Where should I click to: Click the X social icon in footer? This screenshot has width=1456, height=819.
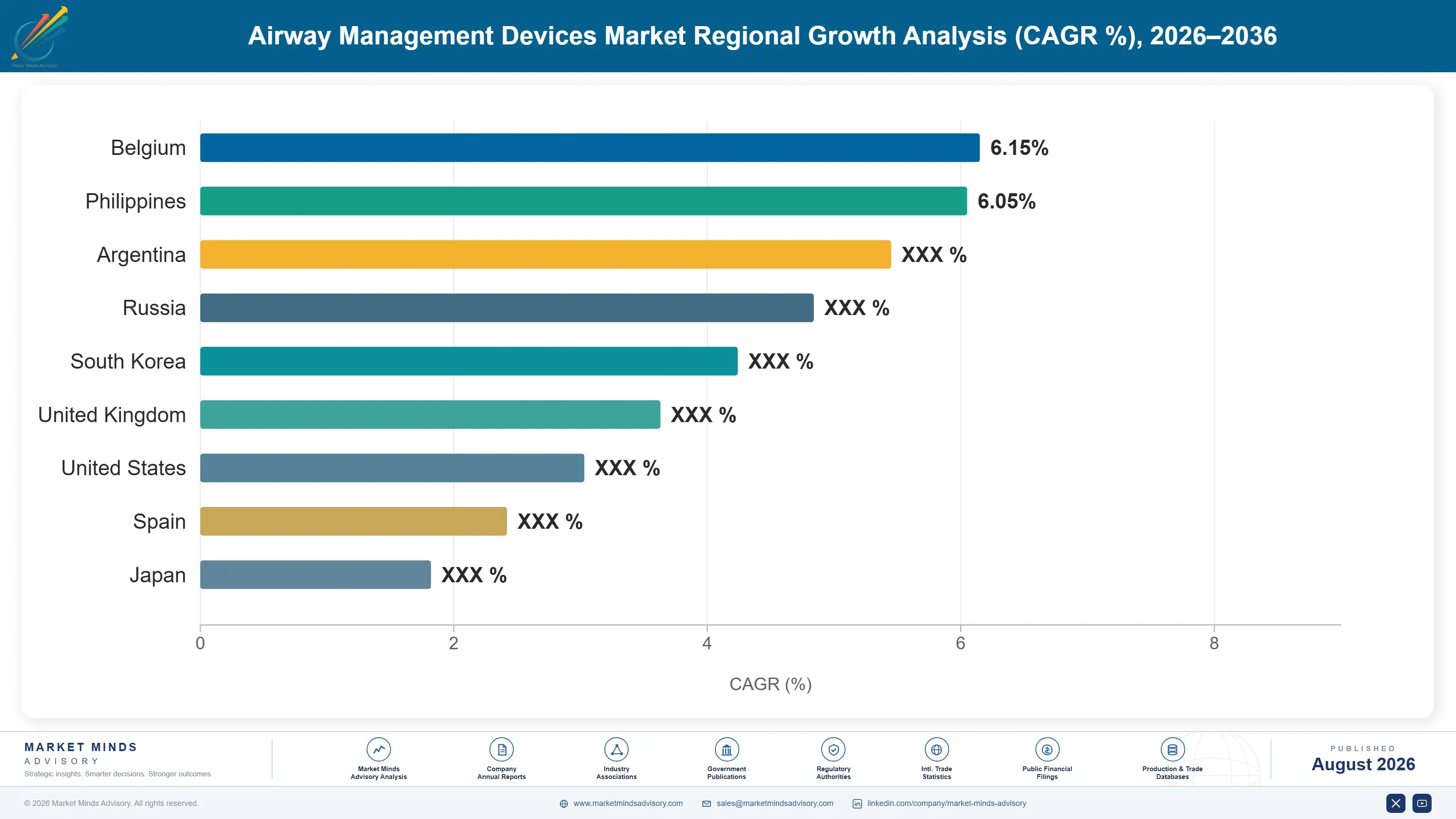(1395, 803)
